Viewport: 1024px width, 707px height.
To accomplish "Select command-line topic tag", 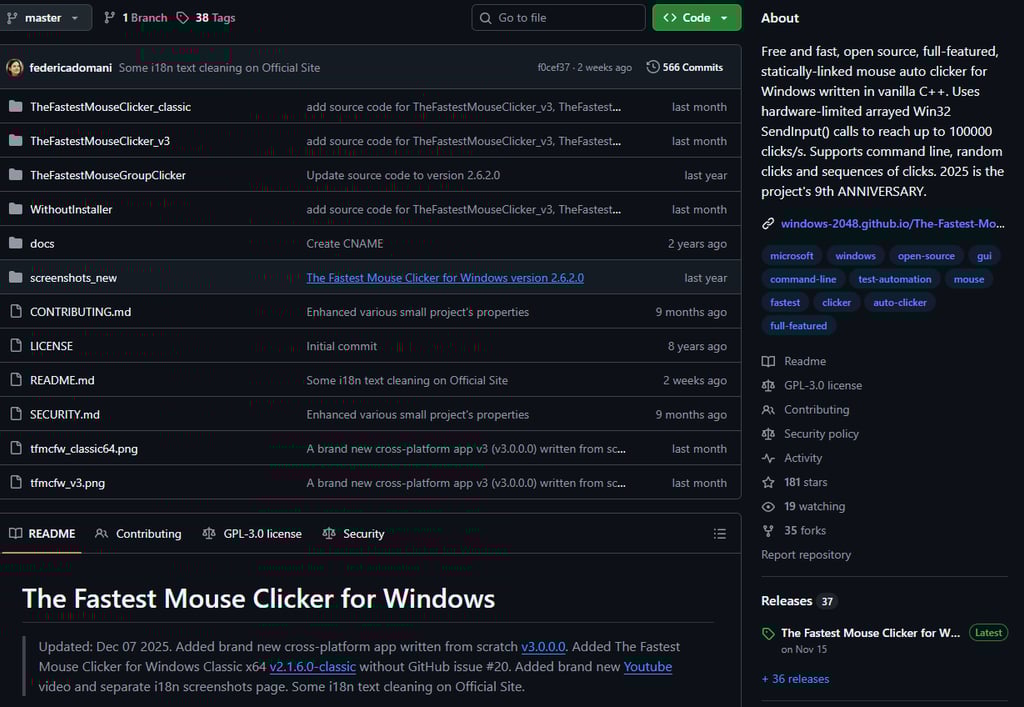I will pos(803,279).
